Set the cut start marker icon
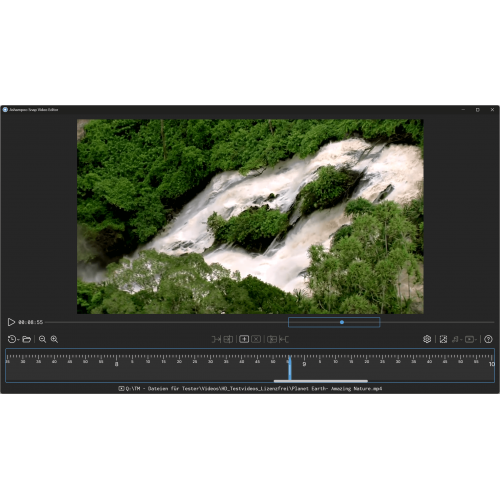500x500 pixels. 216,339
